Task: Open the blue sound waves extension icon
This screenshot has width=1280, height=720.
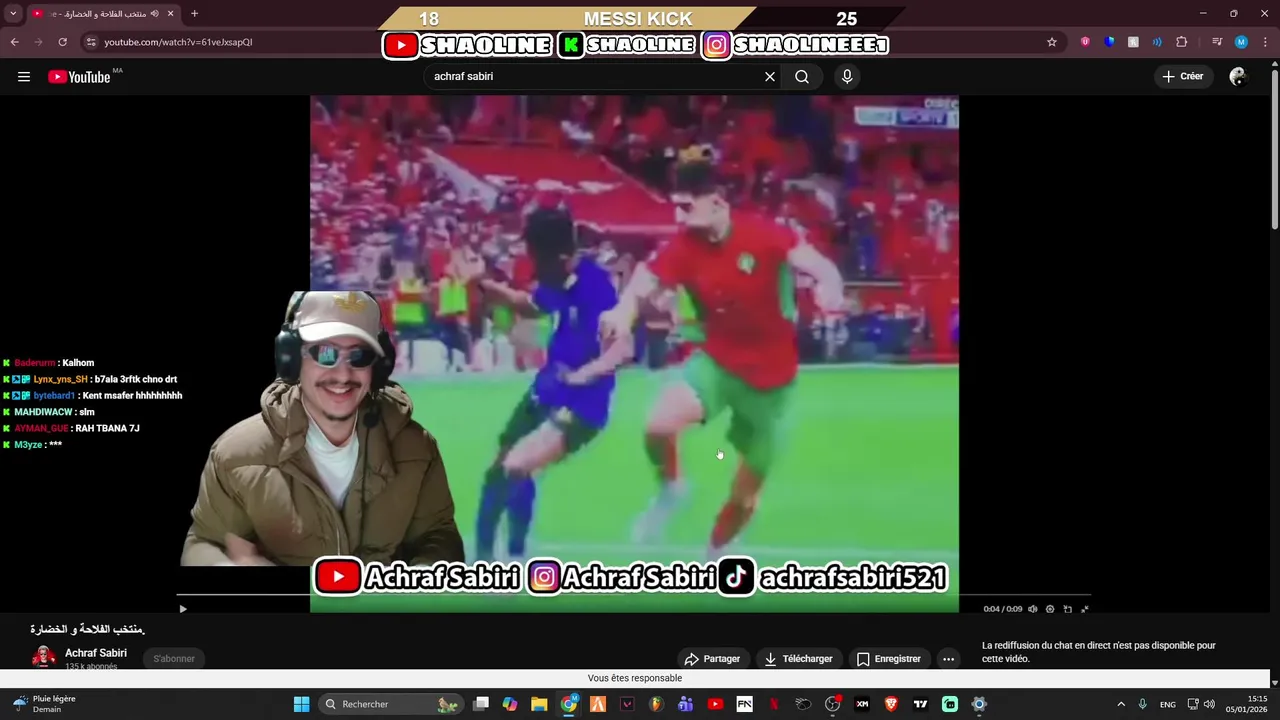Action: (x=1157, y=42)
